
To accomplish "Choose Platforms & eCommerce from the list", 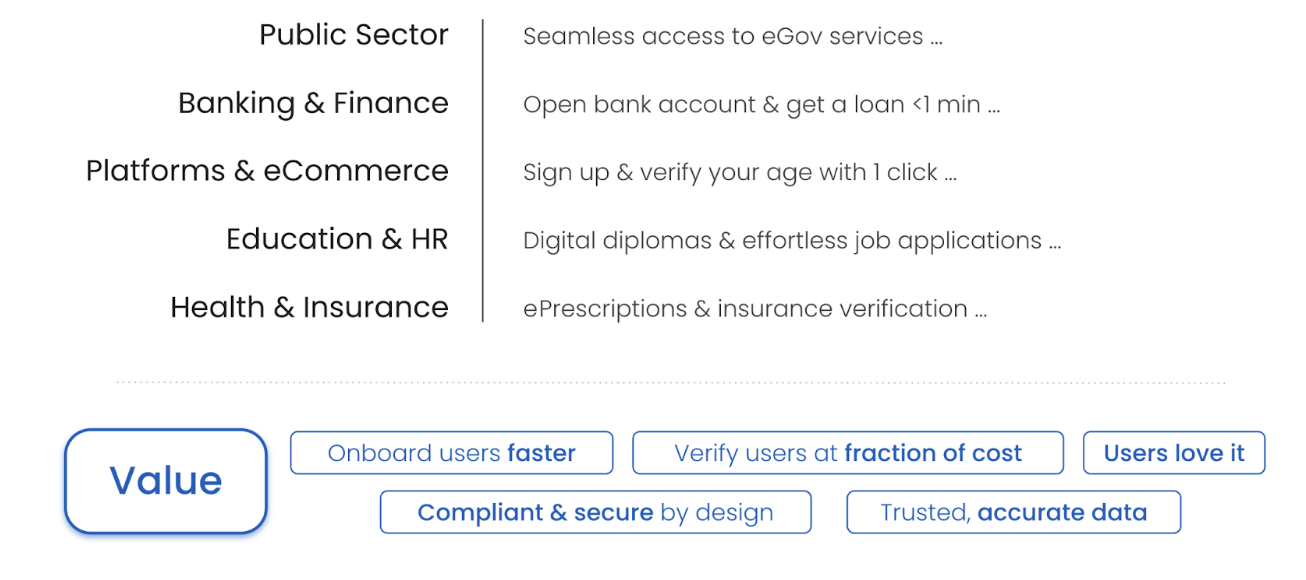I will [267, 171].
